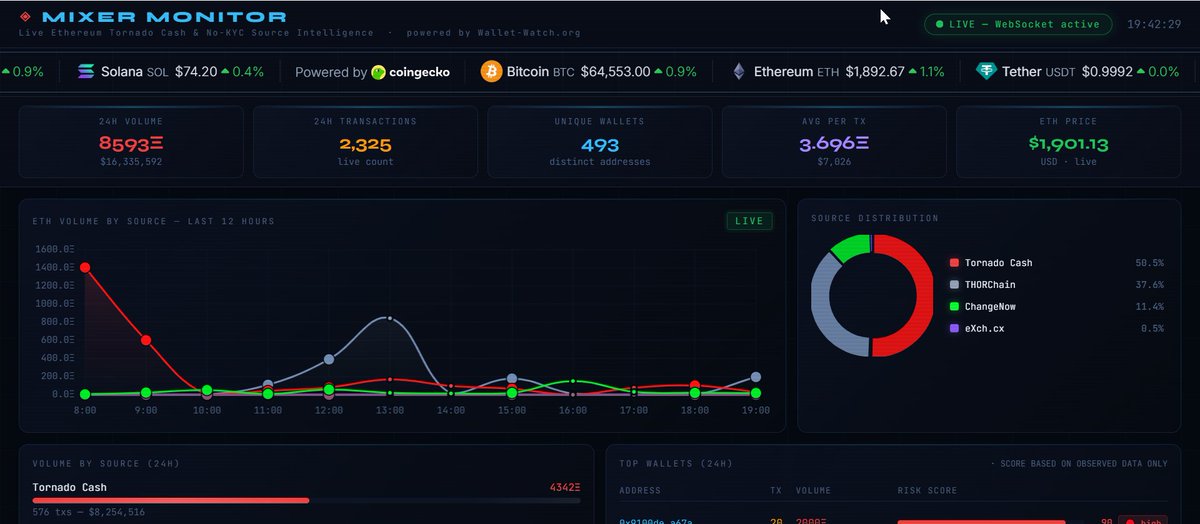Click the 11.4% ChangeNow percentage

(1151, 307)
